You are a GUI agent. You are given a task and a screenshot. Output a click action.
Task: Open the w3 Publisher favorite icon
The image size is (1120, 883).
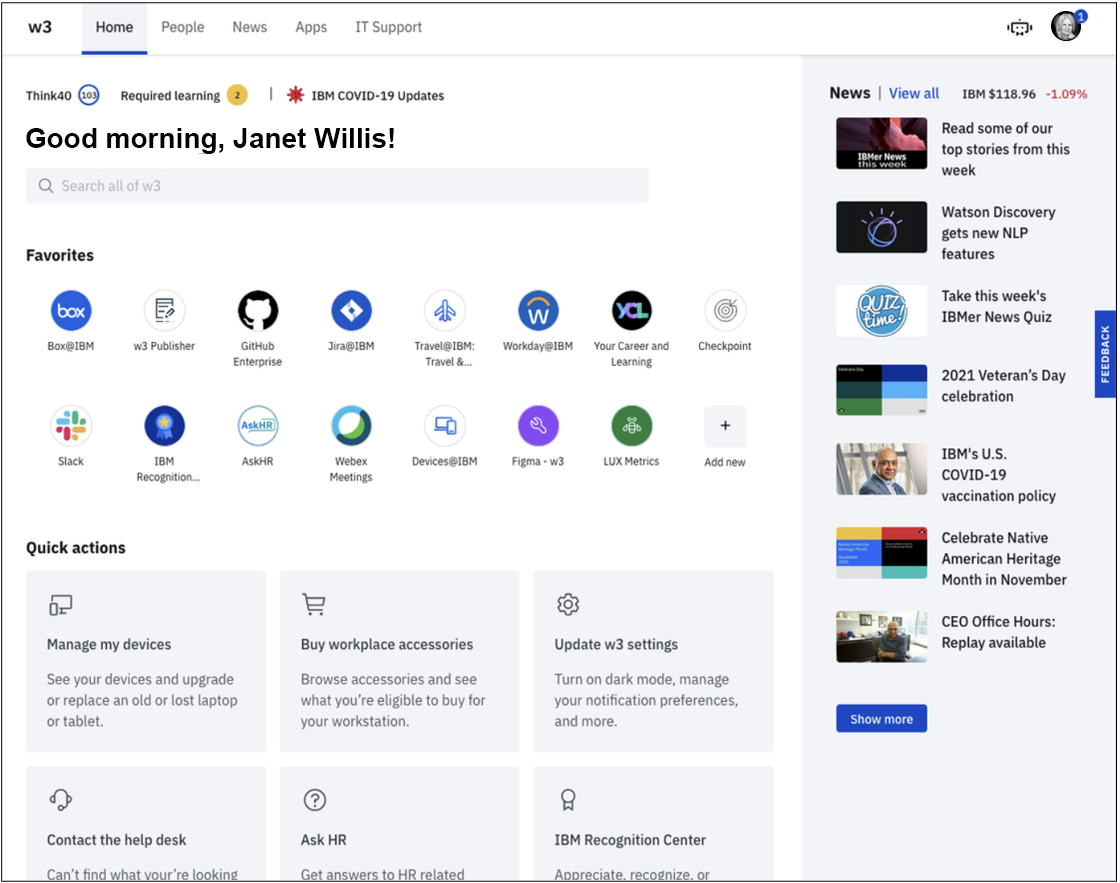click(164, 311)
